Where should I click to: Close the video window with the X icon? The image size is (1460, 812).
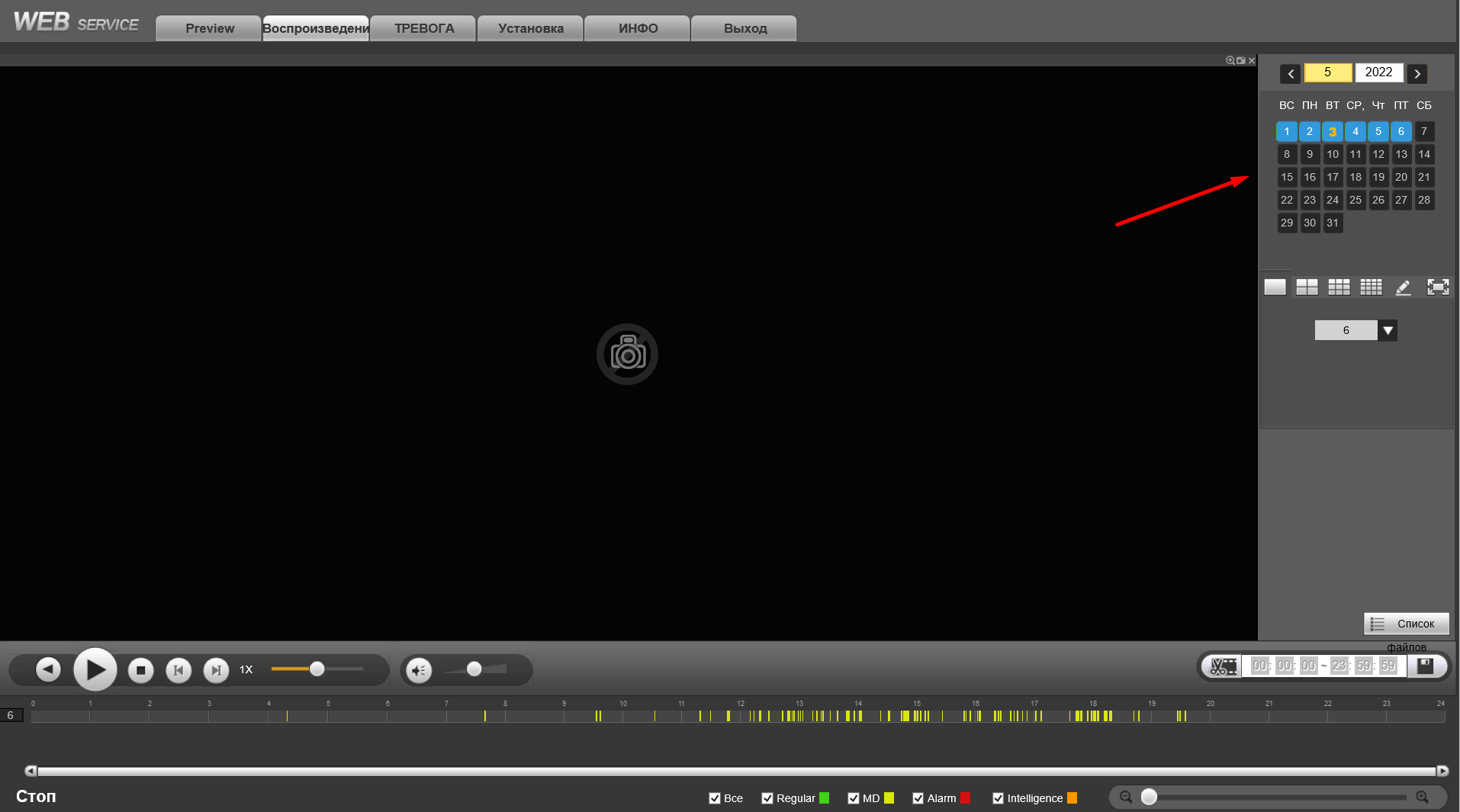[1252, 60]
